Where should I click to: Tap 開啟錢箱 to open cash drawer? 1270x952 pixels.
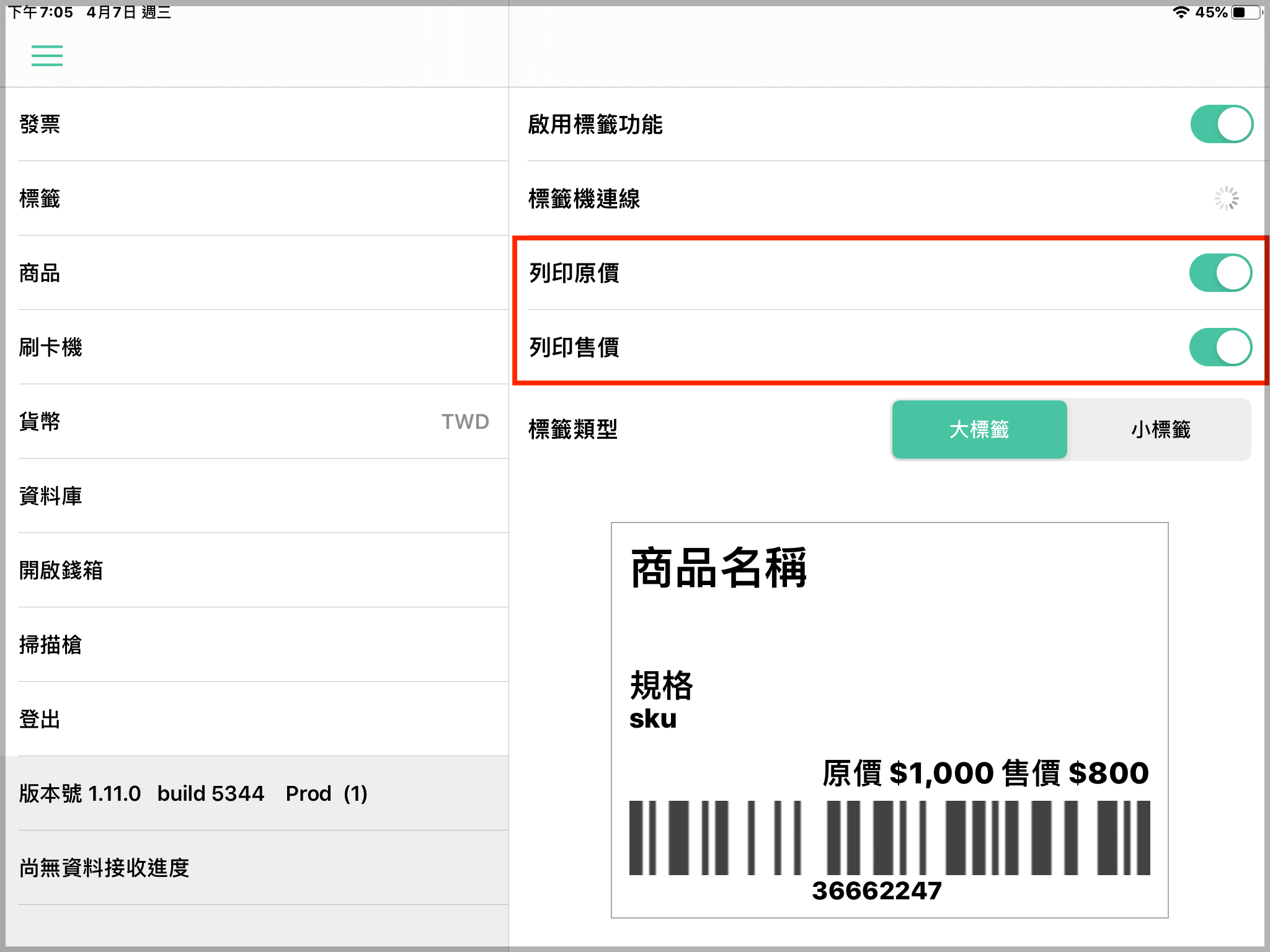click(257, 570)
